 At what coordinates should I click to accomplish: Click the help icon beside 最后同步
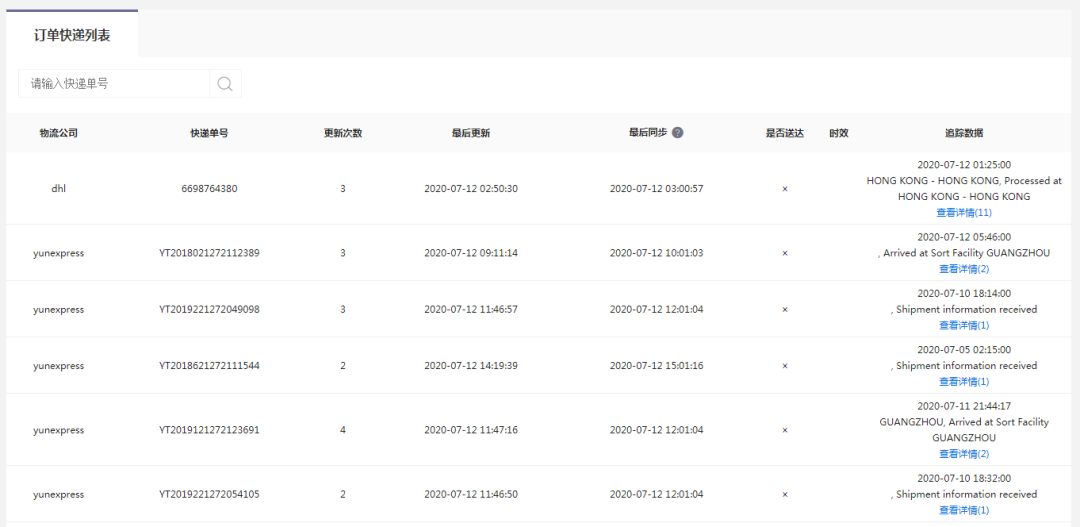[x=678, y=133]
